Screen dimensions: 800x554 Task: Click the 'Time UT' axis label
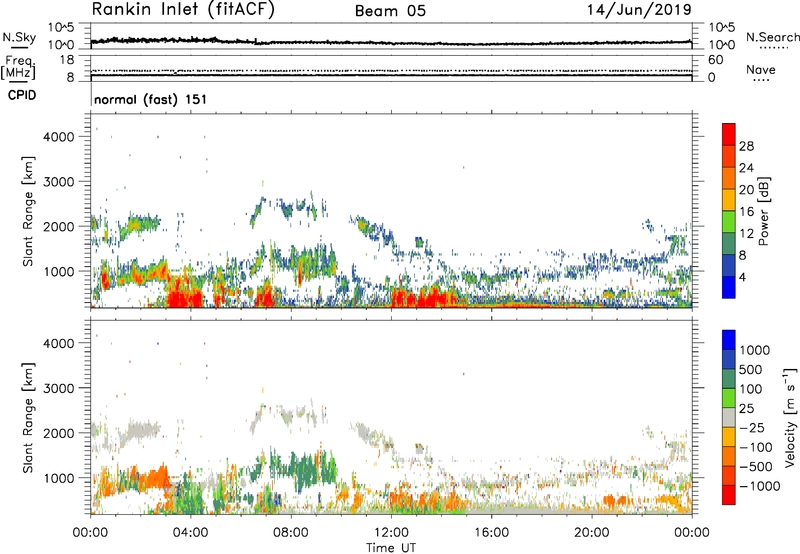pyautogui.click(x=391, y=548)
